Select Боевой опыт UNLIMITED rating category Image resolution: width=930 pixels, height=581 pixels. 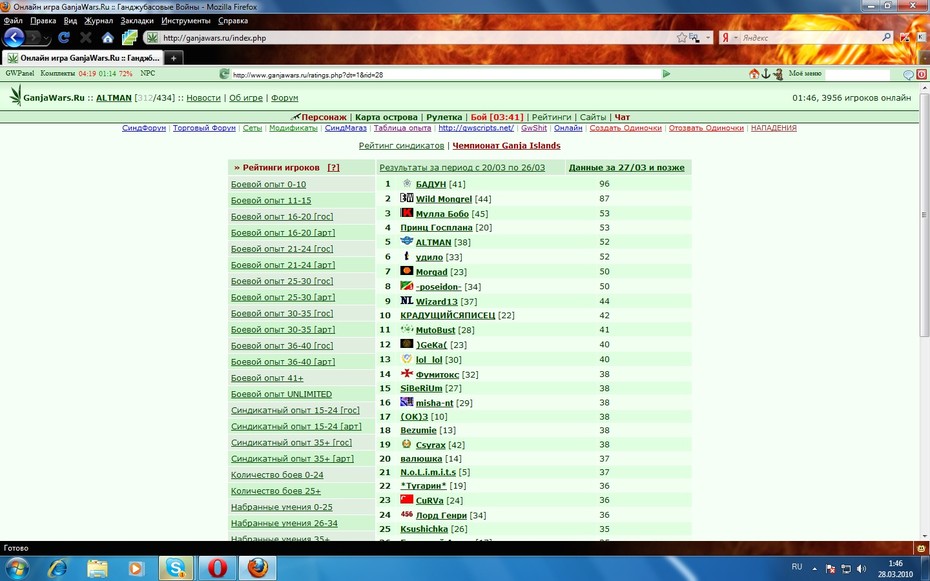(x=281, y=394)
